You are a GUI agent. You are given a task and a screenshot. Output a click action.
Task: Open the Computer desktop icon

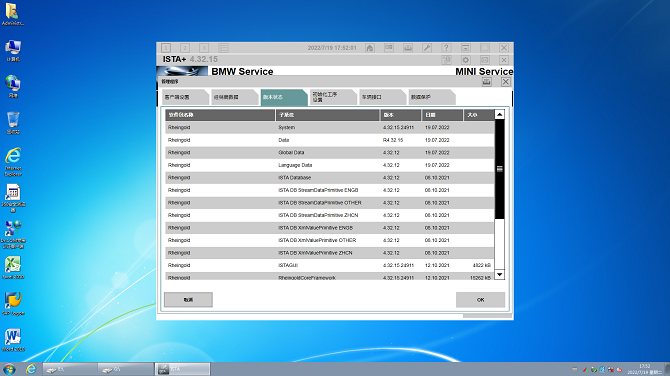[13, 50]
